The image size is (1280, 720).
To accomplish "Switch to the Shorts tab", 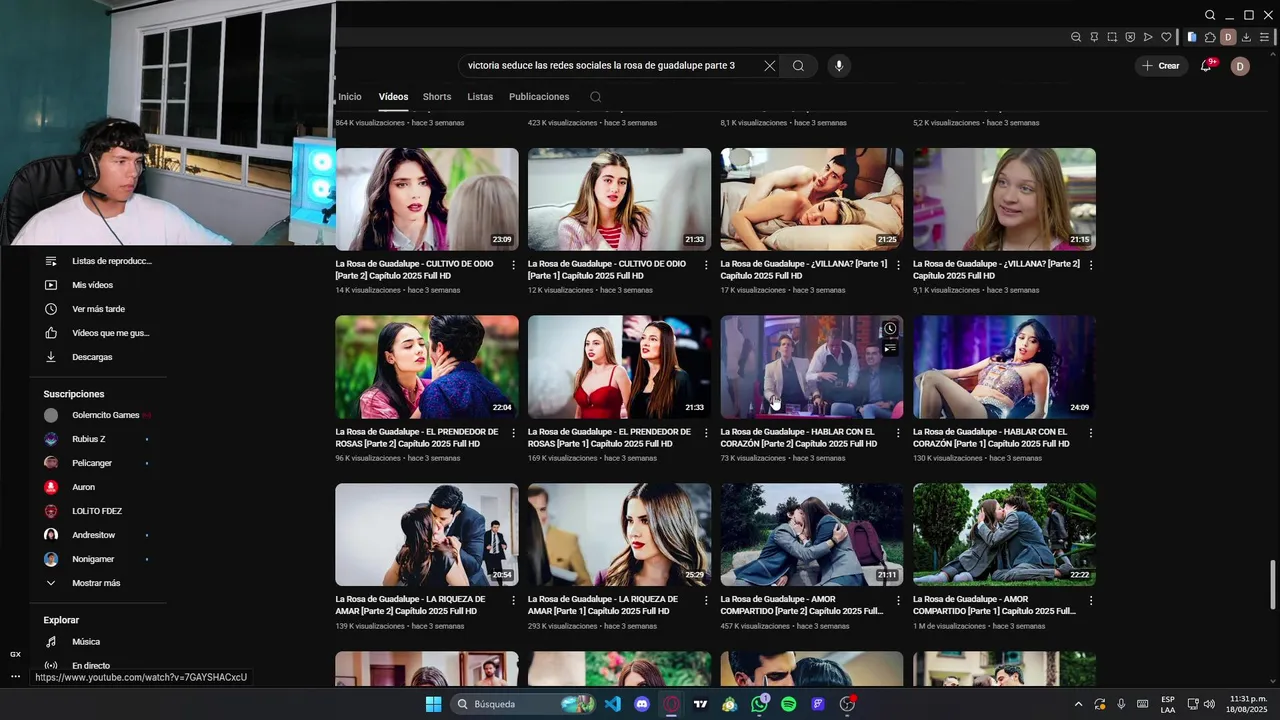I will pos(437,97).
